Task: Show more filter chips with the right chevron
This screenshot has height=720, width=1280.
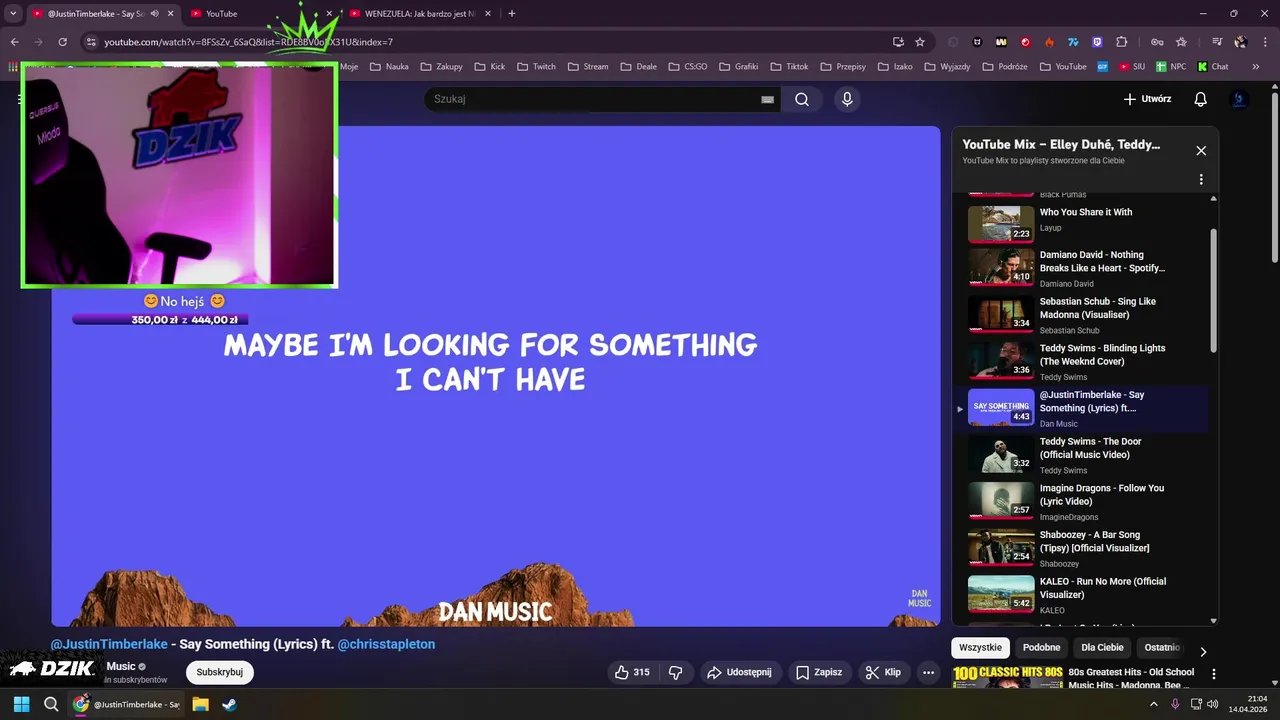Action: pos(1203,651)
